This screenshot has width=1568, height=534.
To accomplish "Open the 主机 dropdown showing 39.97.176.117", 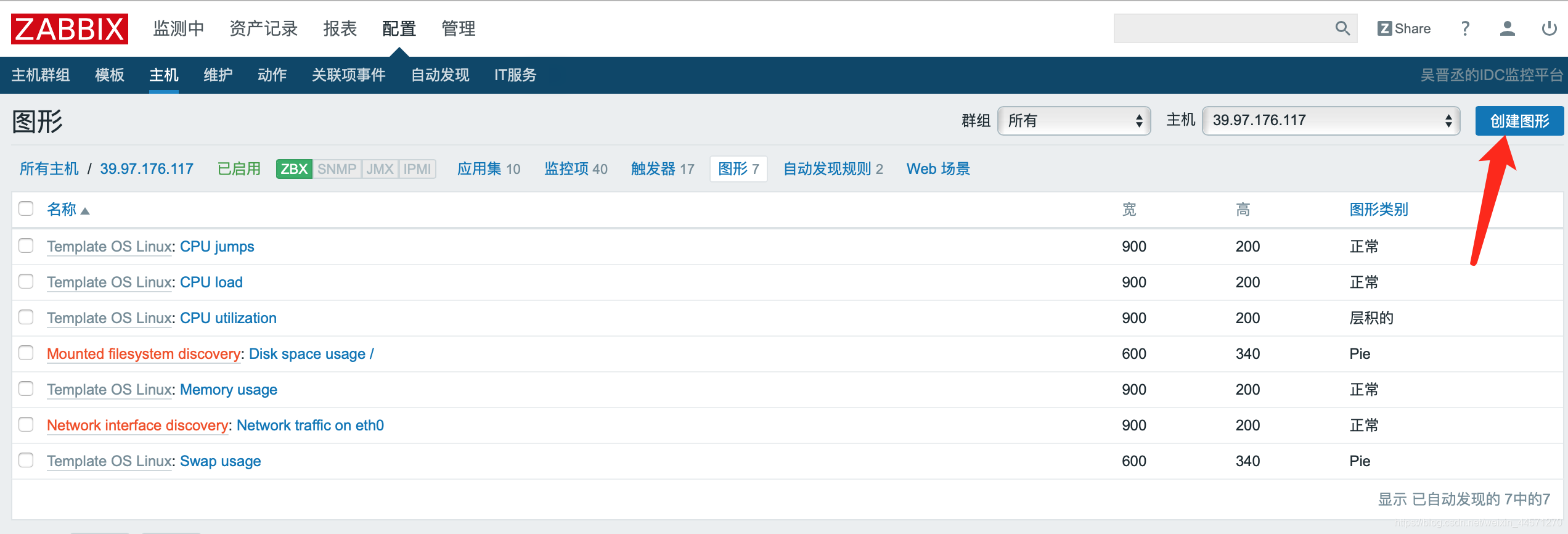I will (x=1331, y=121).
